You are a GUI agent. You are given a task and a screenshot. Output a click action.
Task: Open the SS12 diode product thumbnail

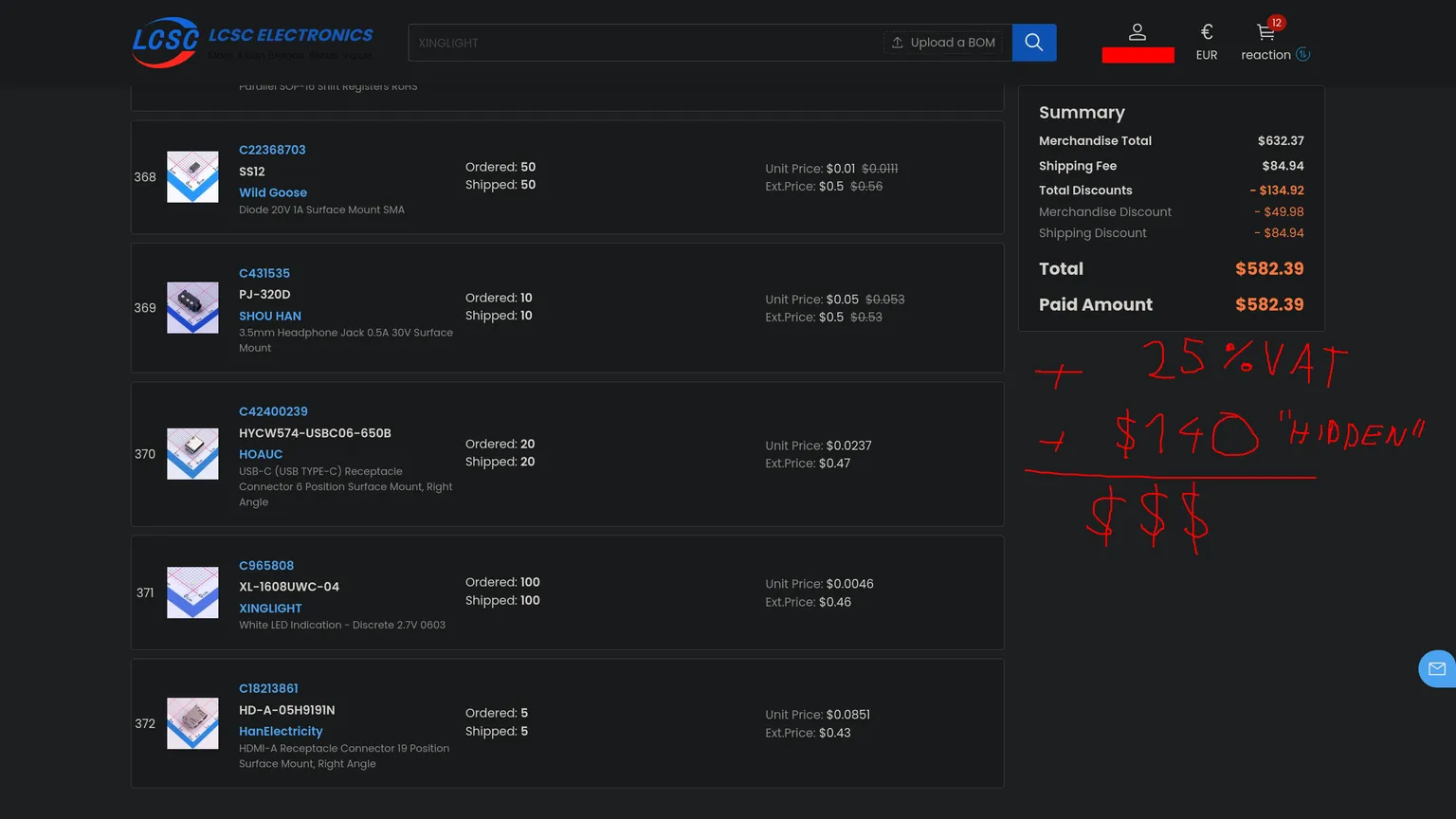[x=192, y=177]
